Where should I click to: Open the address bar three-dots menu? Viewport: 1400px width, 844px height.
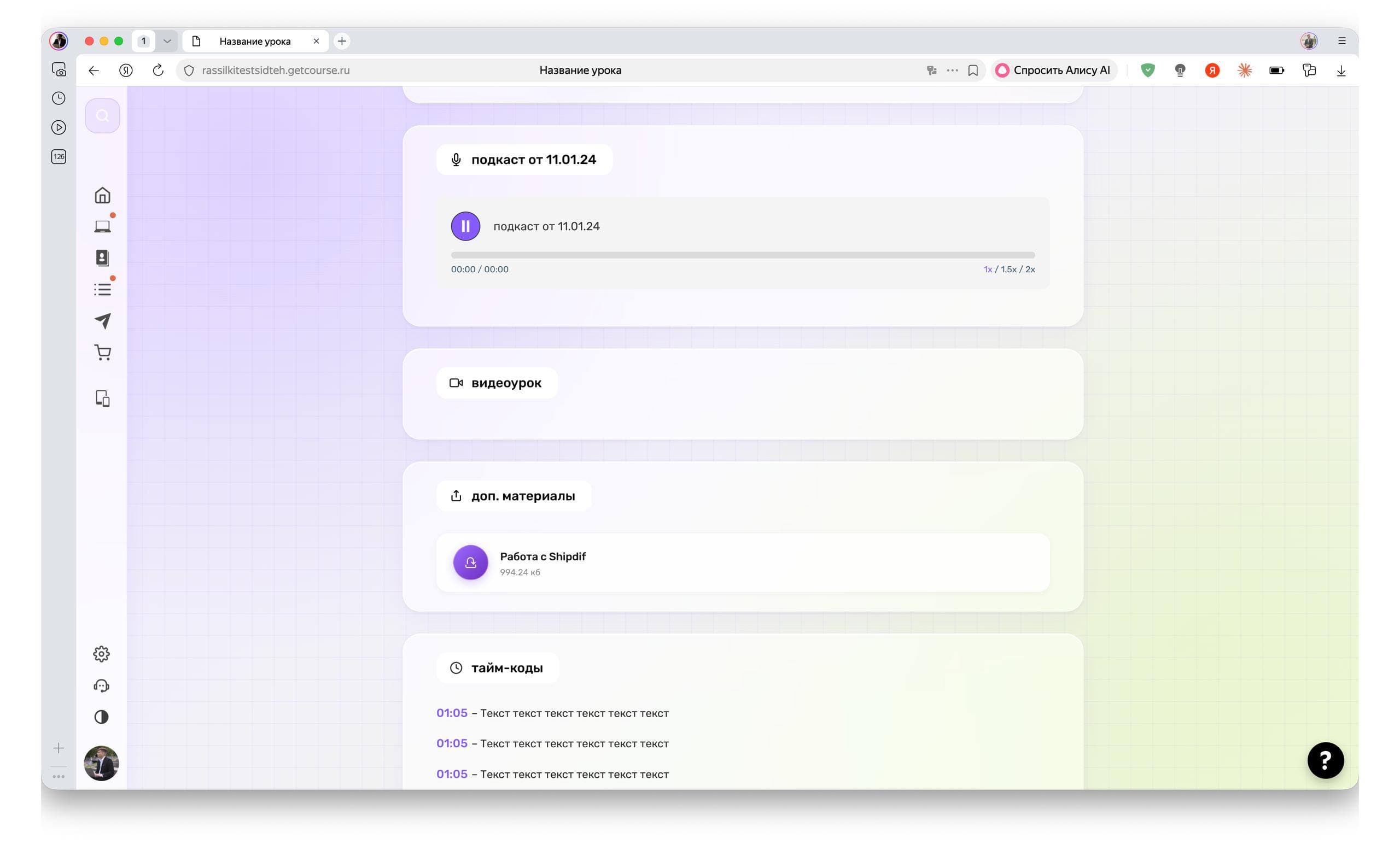tap(952, 71)
